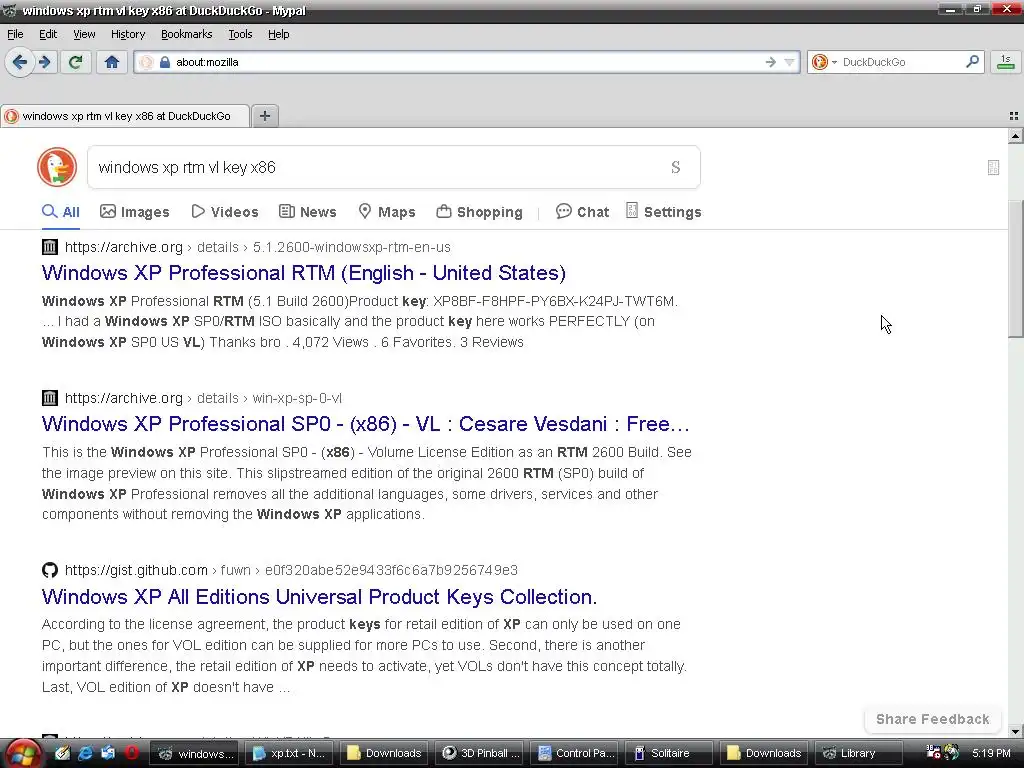Click the magnifier in browser search box

click(x=972, y=61)
